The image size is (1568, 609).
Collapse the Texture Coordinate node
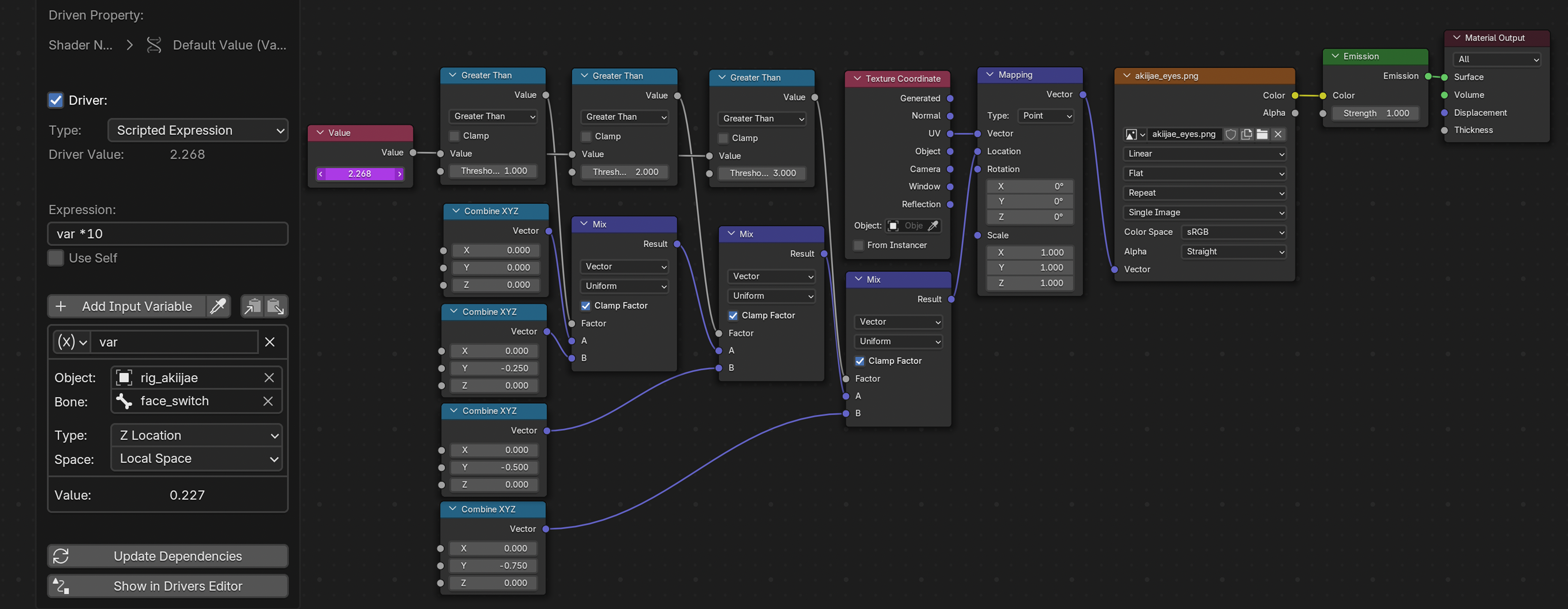(857, 79)
